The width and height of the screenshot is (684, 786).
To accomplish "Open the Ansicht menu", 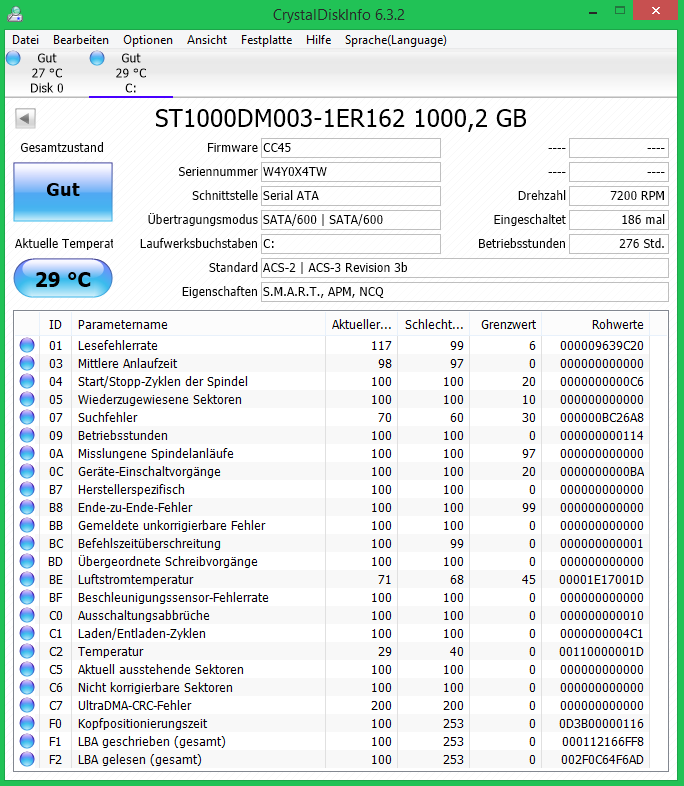I will pos(207,40).
